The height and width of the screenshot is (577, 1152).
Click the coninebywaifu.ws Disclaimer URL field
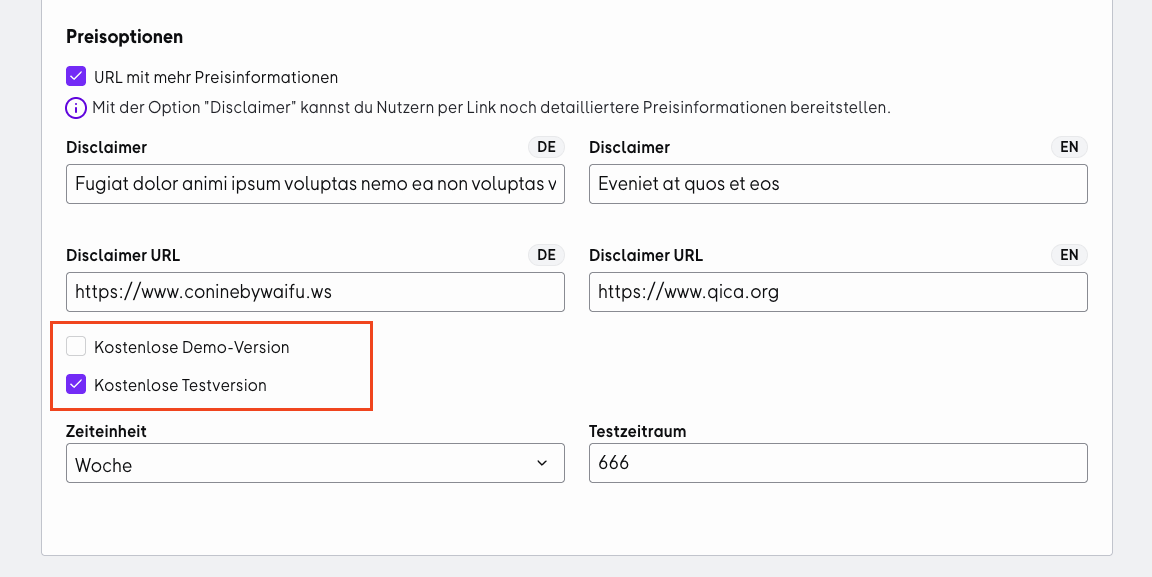click(x=315, y=292)
